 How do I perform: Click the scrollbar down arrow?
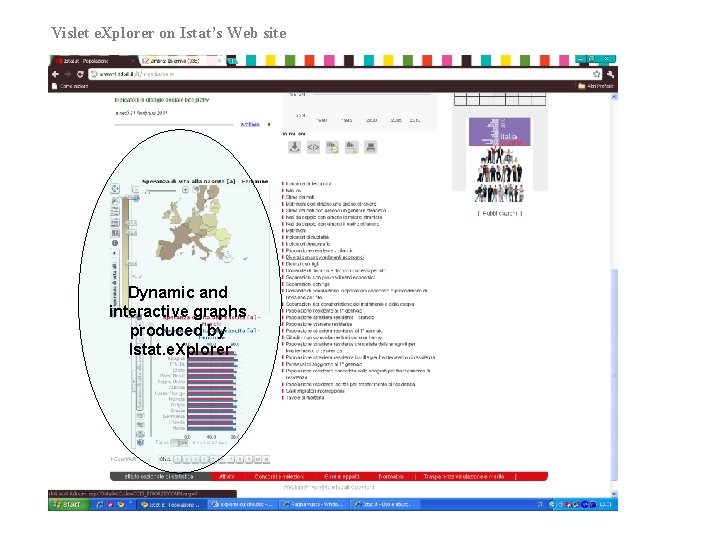(x=614, y=492)
